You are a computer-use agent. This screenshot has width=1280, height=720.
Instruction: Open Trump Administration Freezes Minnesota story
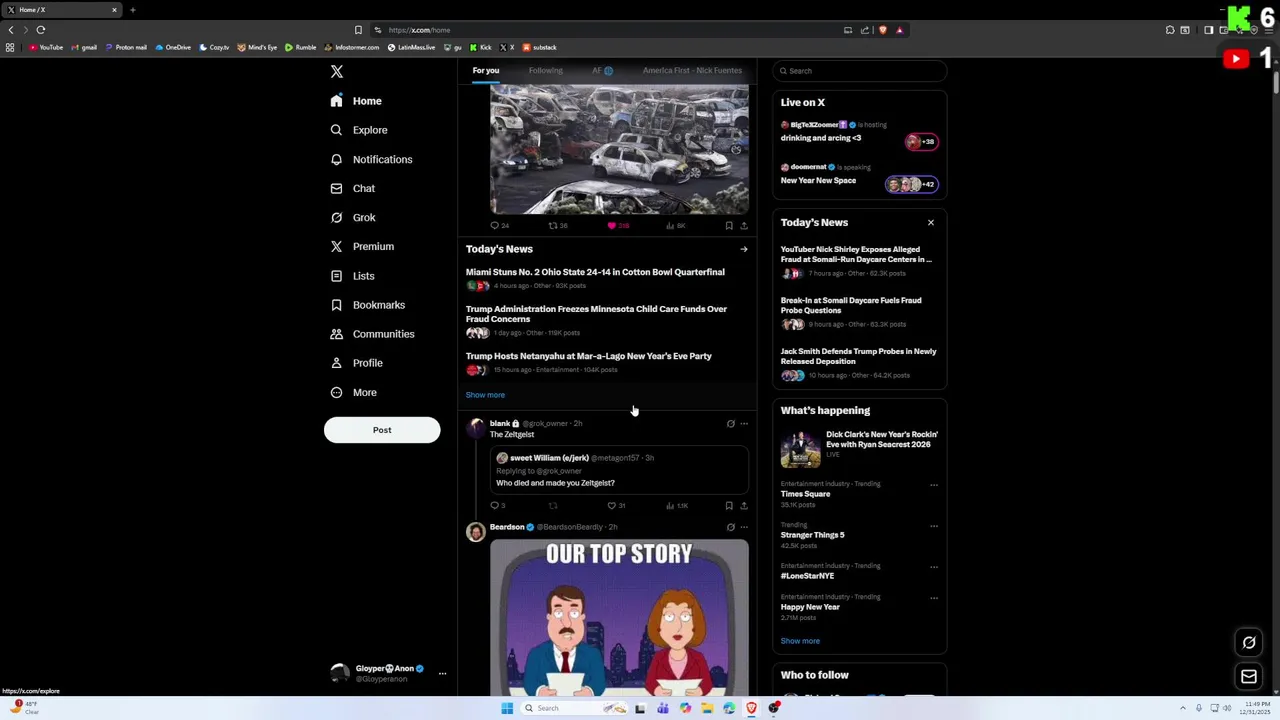pos(596,314)
